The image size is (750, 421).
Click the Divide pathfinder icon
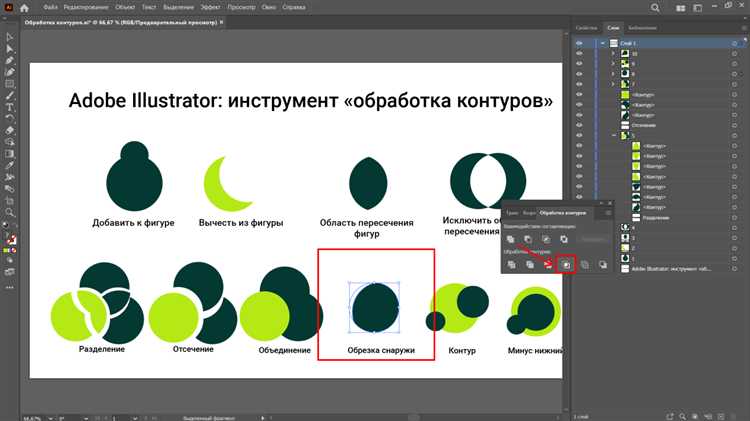tap(510, 265)
